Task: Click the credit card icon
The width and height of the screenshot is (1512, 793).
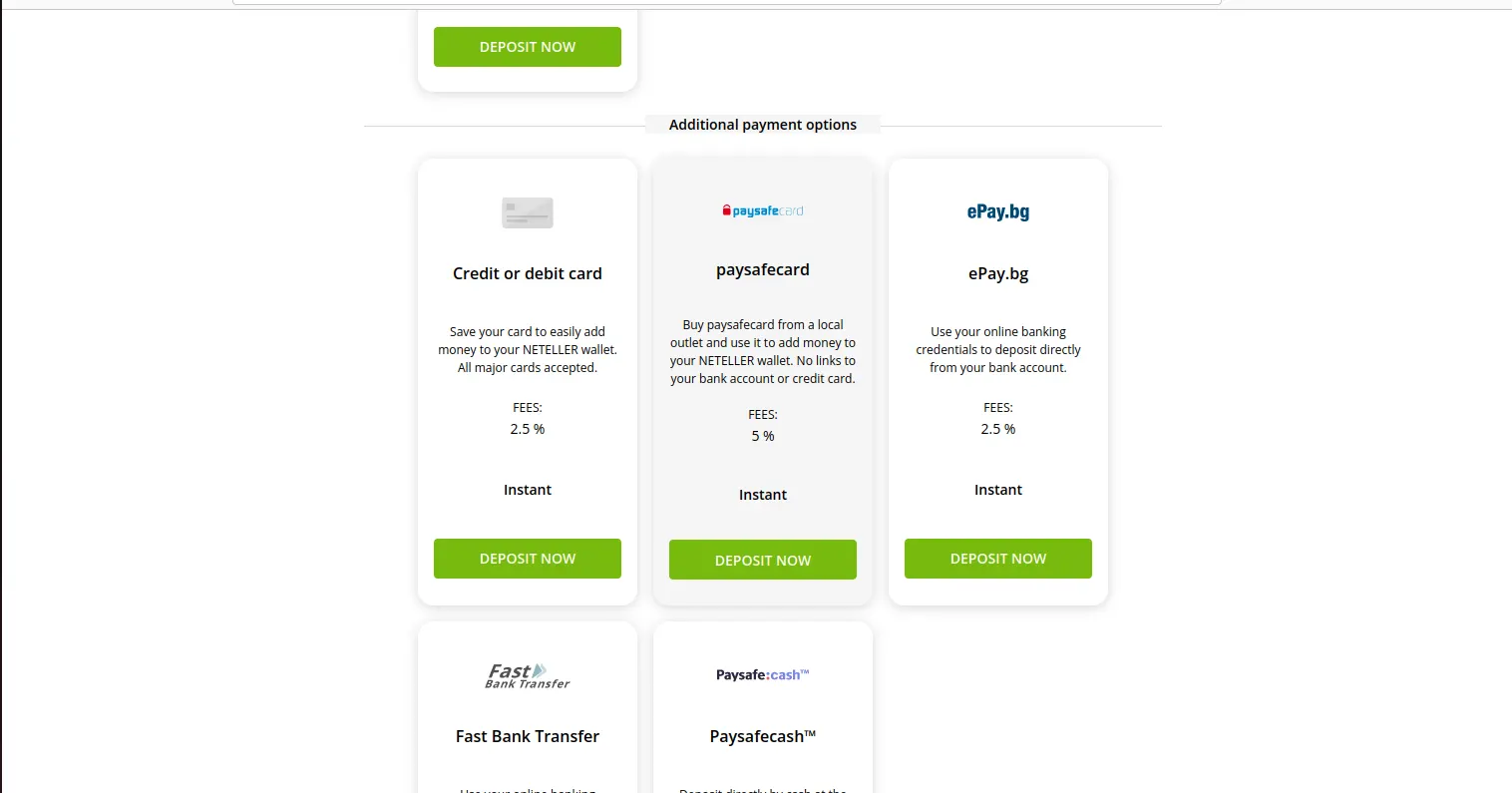Action: coord(528,212)
